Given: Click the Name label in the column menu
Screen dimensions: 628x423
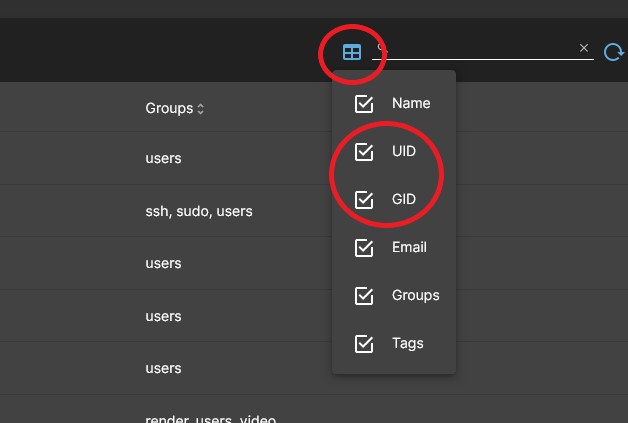Looking at the screenshot, I should tap(411, 103).
